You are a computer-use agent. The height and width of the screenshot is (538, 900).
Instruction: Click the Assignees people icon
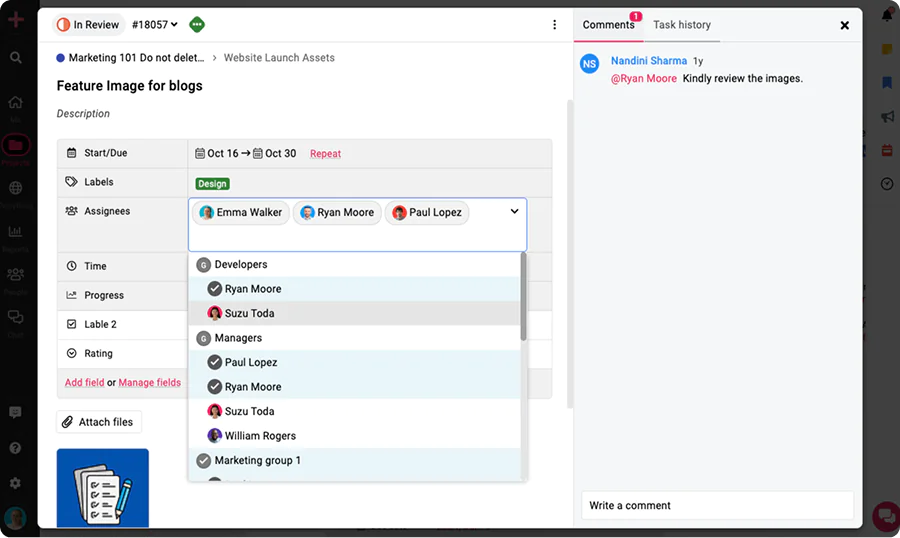(71, 211)
